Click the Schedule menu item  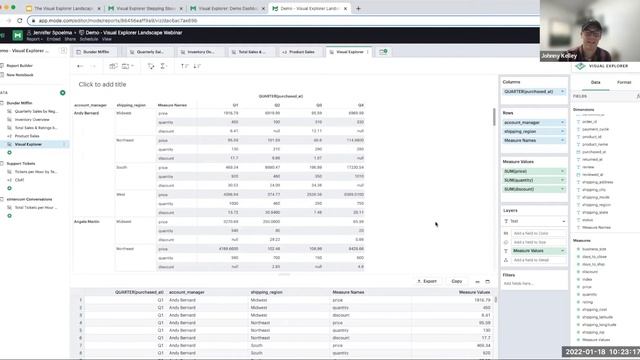point(89,39)
